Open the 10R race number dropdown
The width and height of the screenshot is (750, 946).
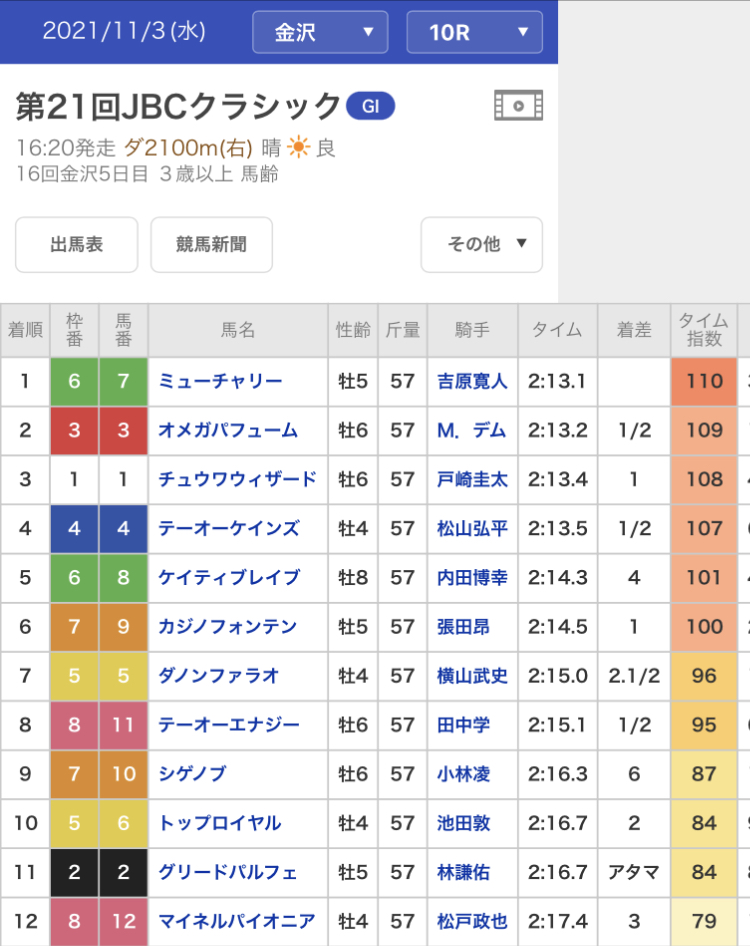coord(474,32)
